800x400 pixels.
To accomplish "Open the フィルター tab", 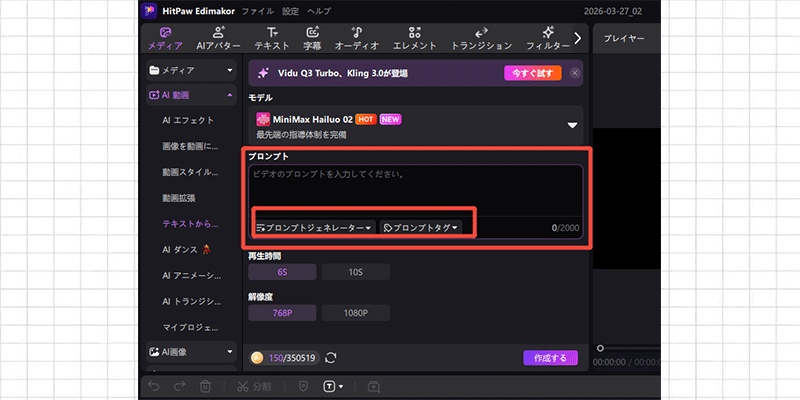I will coord(548,39).
